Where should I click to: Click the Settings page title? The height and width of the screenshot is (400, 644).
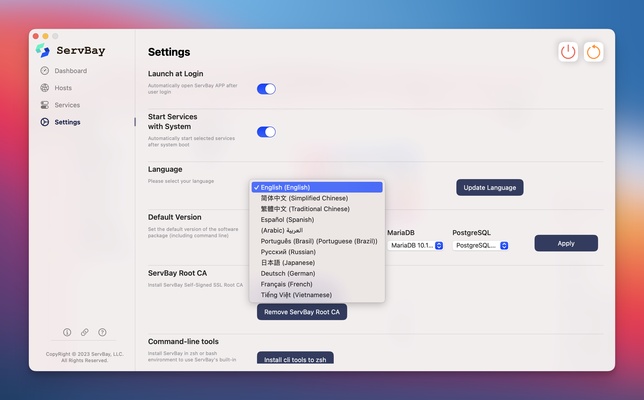click(169, 52)
